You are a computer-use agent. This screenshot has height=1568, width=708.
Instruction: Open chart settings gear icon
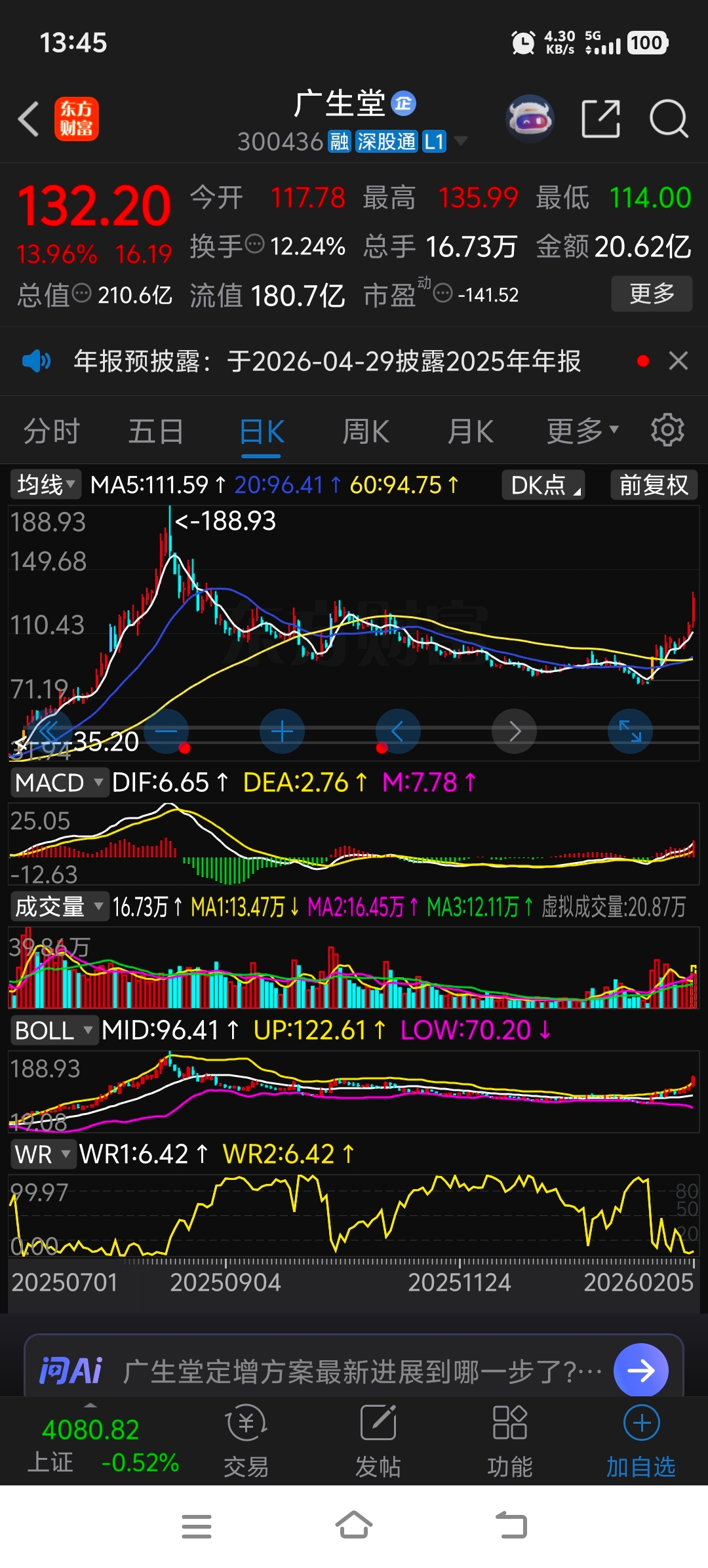point(667,430)
